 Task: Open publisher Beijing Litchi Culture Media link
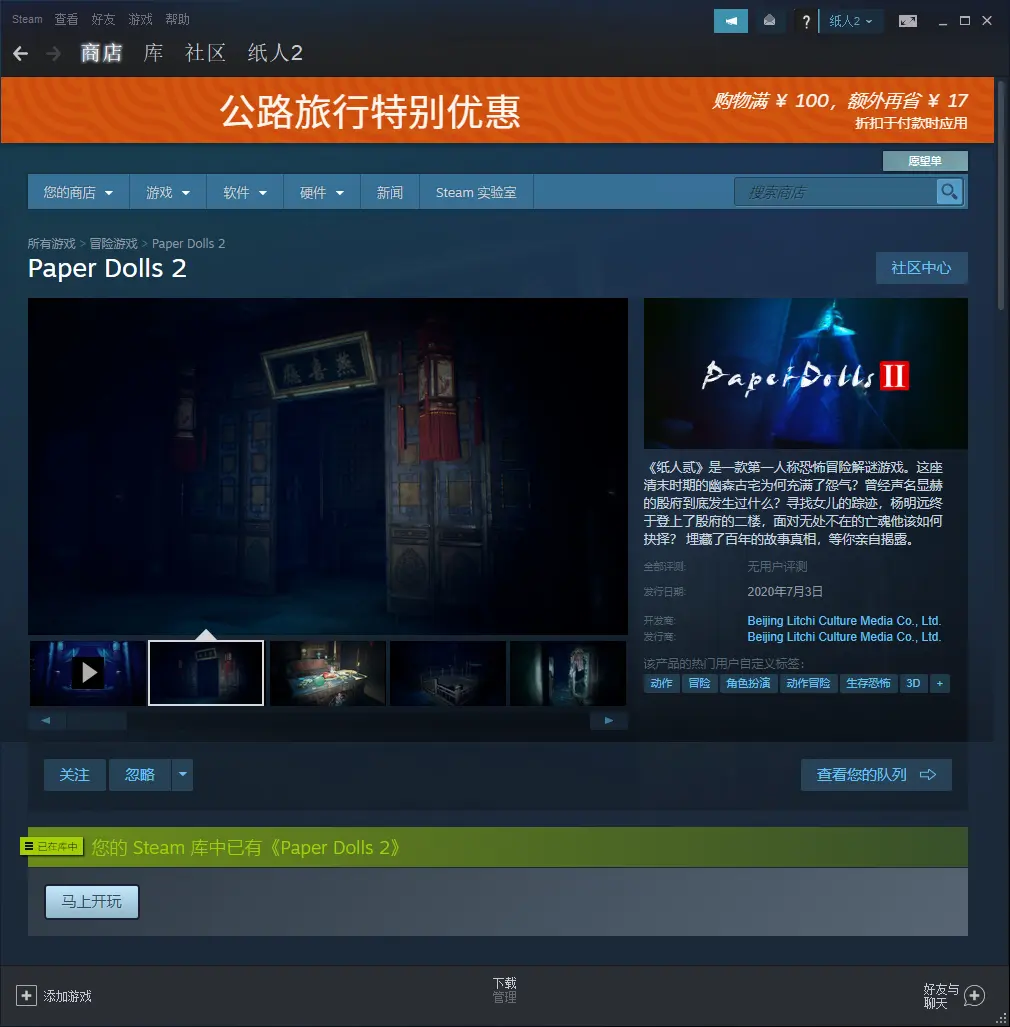[844, 637]
